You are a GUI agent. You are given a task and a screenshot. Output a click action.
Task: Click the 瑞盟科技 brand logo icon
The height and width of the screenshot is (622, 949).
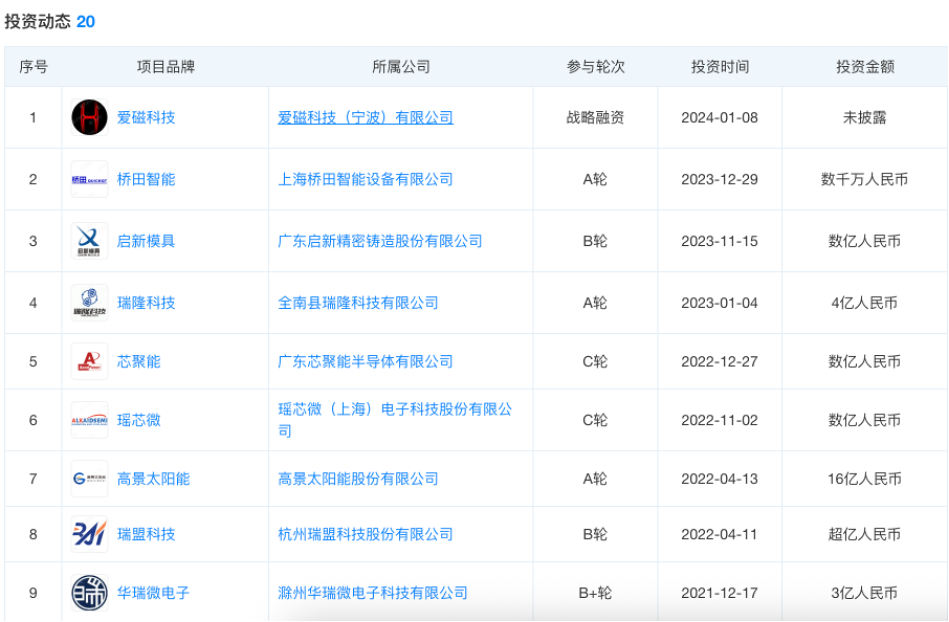click(x=90, y=534)
